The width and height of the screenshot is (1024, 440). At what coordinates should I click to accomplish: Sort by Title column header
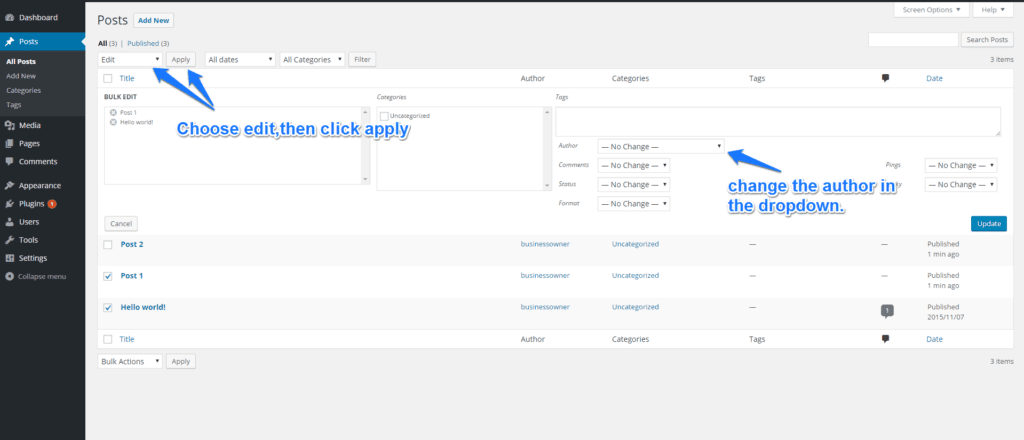click(127, 78)
